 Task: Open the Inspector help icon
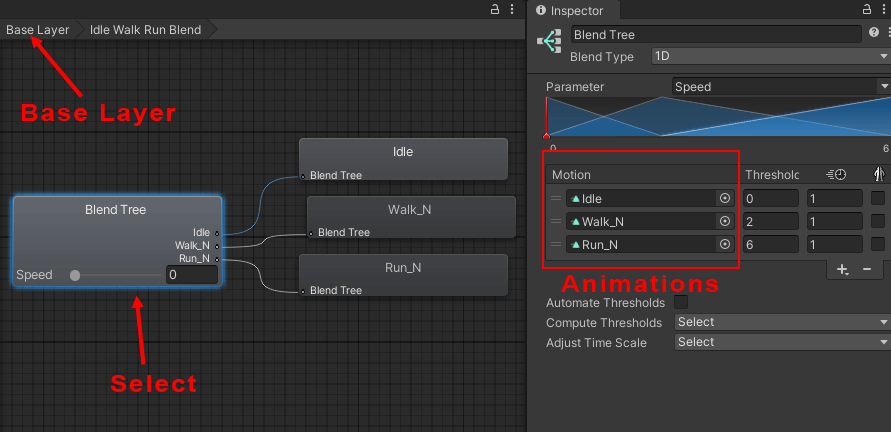pos(874,33)
